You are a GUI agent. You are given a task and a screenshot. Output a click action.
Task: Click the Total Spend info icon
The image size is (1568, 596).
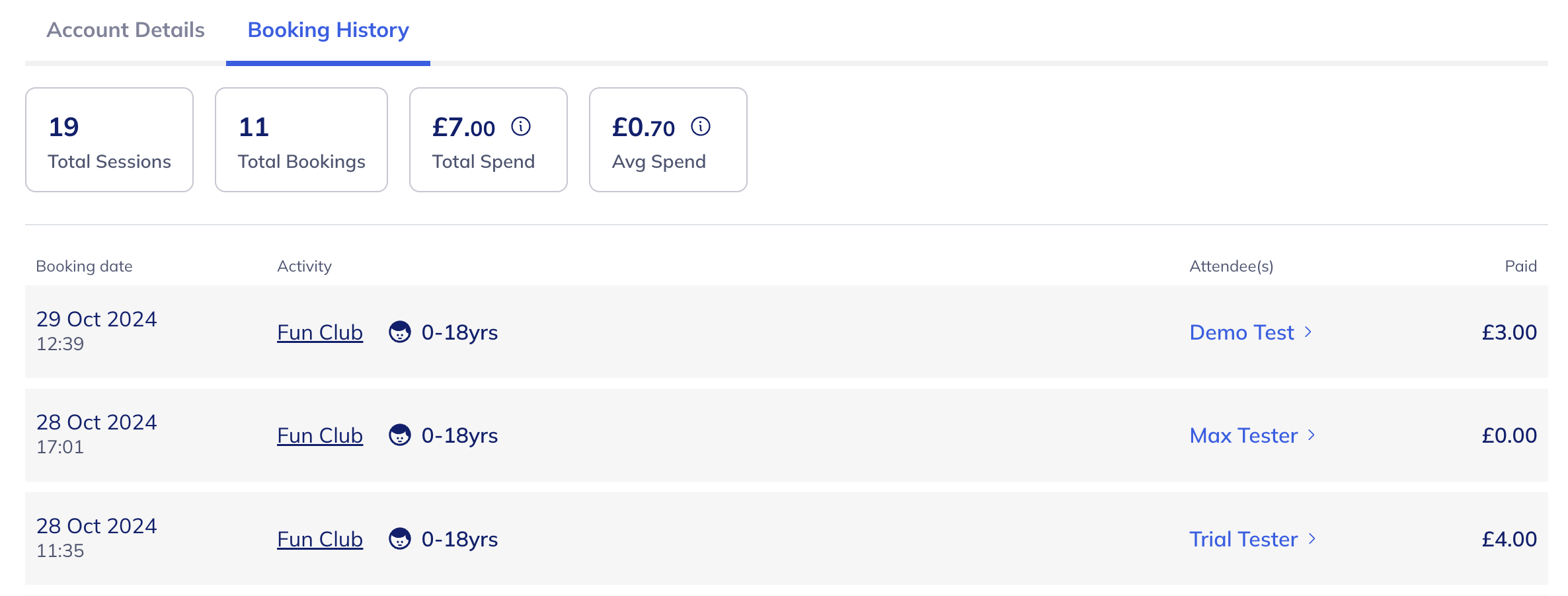click(521, 126)
